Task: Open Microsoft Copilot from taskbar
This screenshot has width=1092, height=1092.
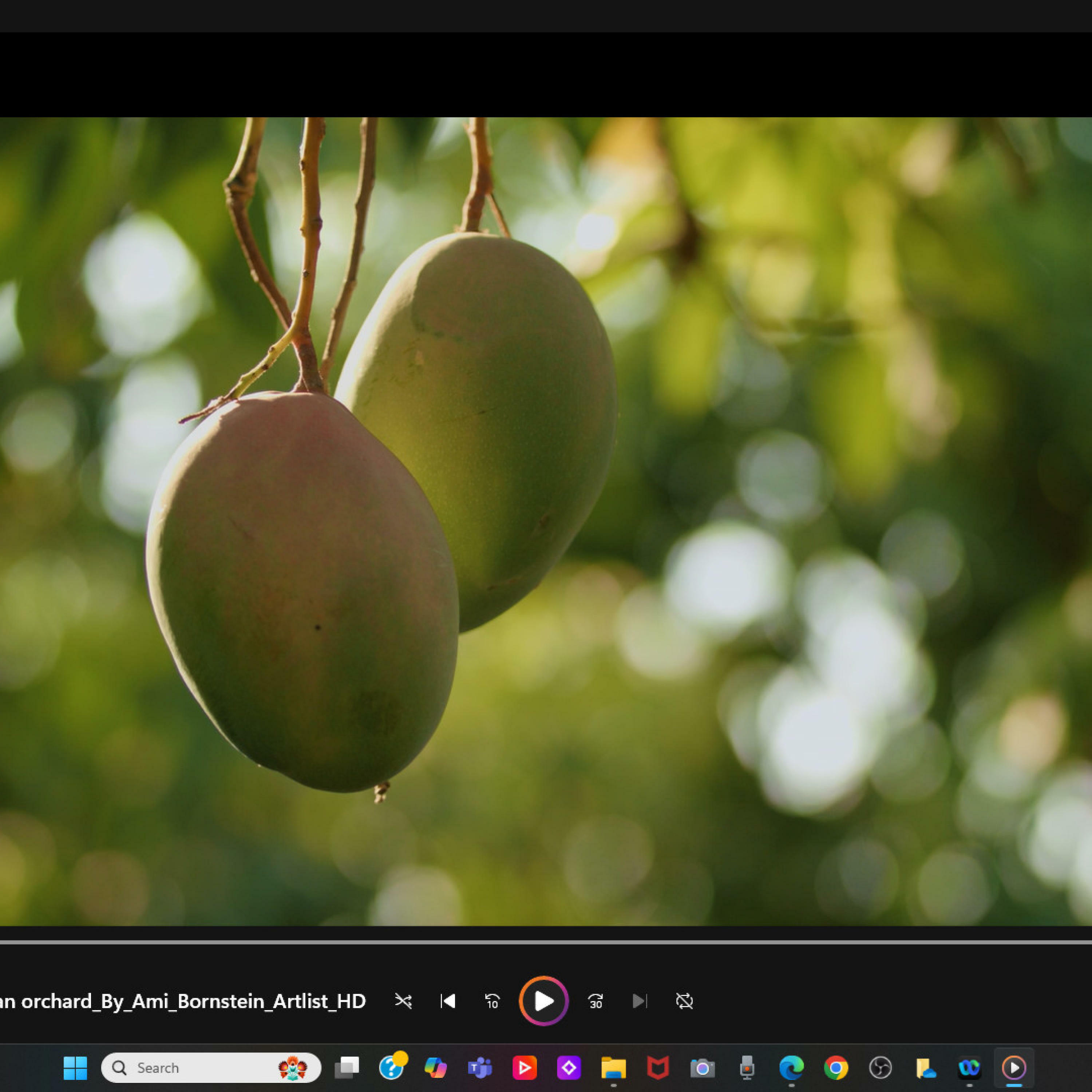Action: point(435,1068)
